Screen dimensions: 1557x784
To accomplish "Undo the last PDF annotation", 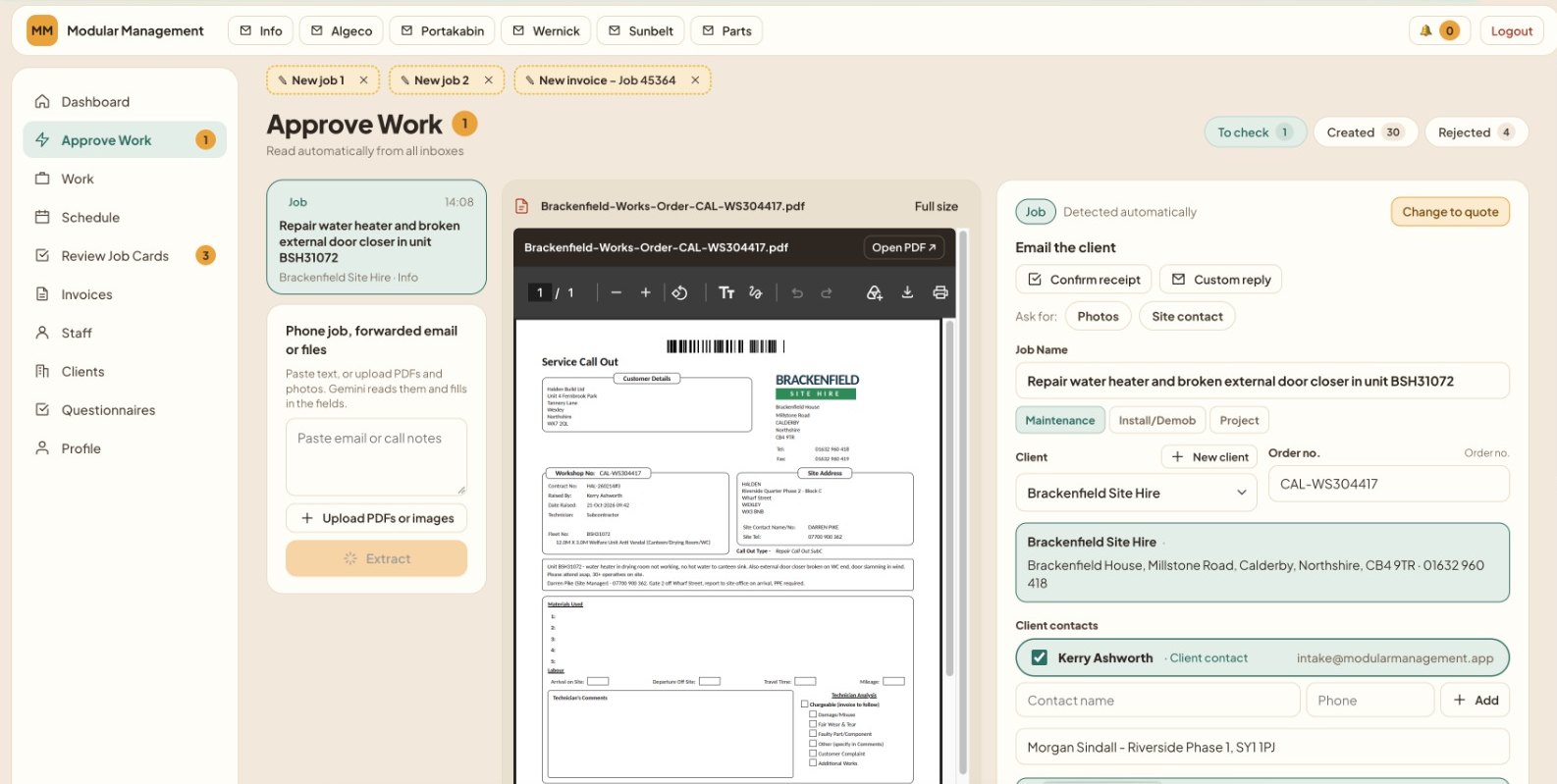I will click(797, 292).
